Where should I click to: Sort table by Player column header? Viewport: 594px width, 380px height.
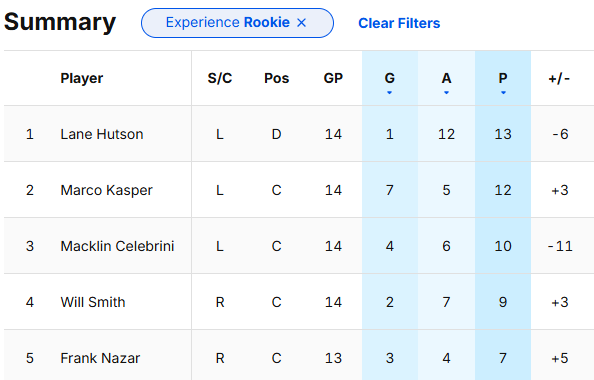[x=82, y=78]
